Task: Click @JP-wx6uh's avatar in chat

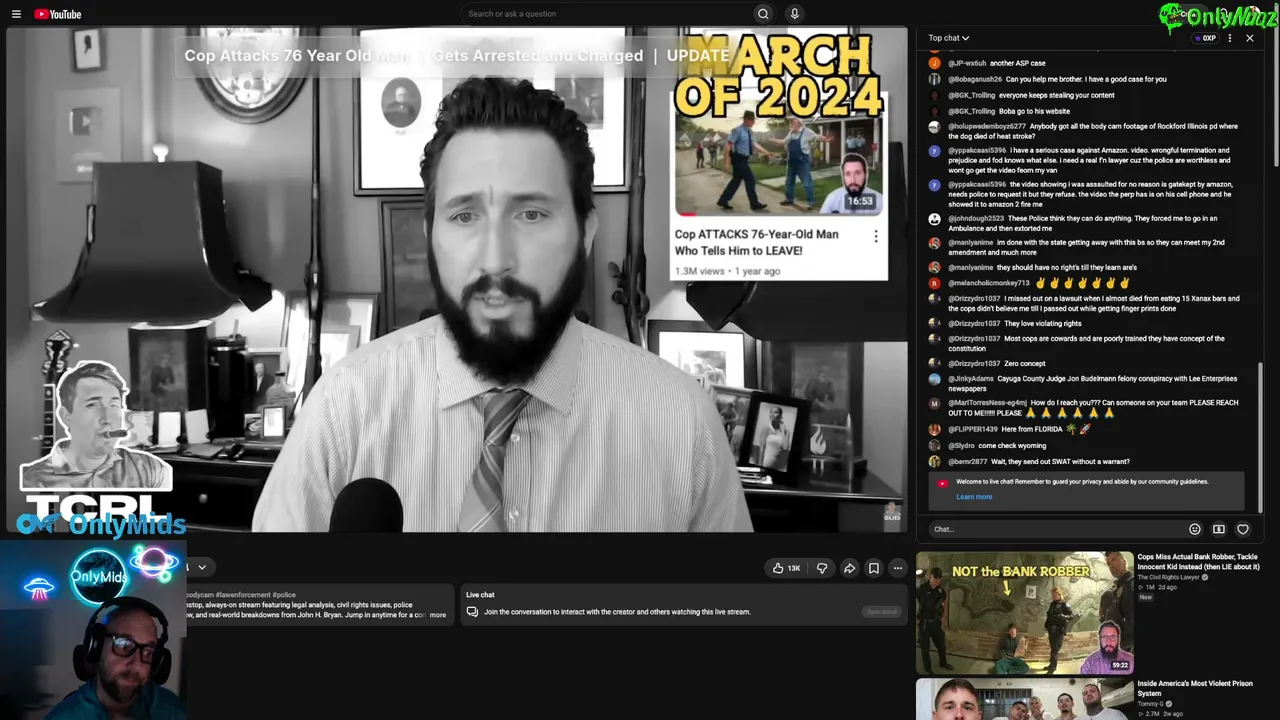Action: click(934, 63)
